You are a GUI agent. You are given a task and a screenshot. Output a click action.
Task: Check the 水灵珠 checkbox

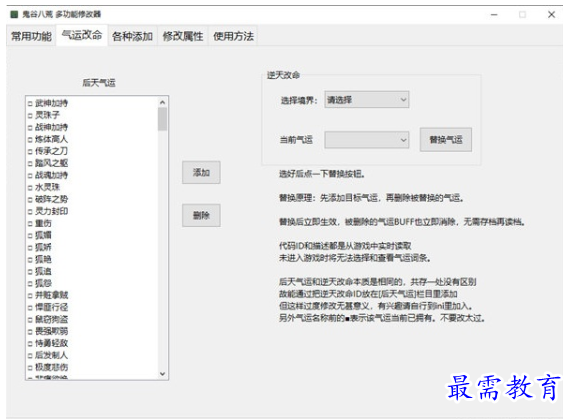coord(30,188)
